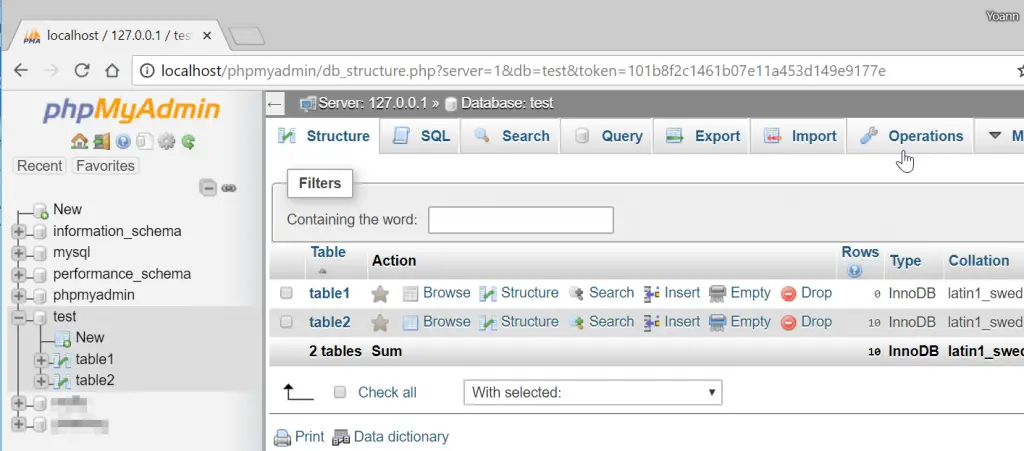The image size is (1024, 451).
Task: Click the Empty icon for table1
Action: click(717, 293)
